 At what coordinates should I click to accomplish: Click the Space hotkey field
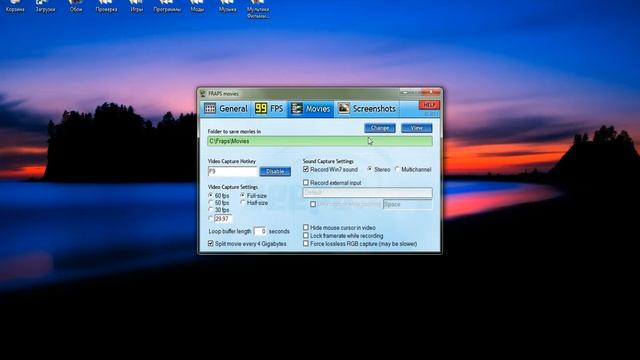[407, 204]
